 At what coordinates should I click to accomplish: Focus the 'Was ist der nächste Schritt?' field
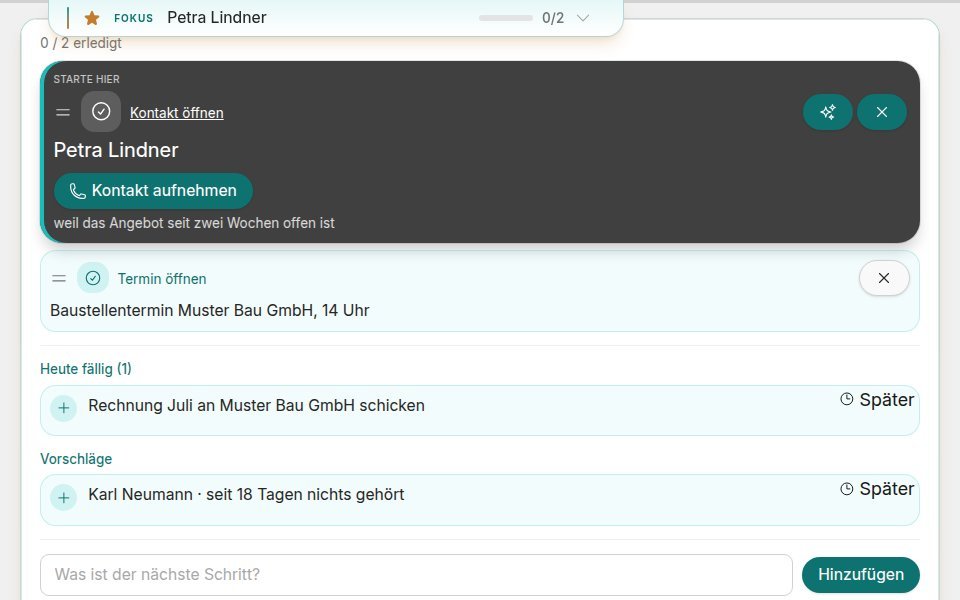pyautogui.click(x=416, y=574)
